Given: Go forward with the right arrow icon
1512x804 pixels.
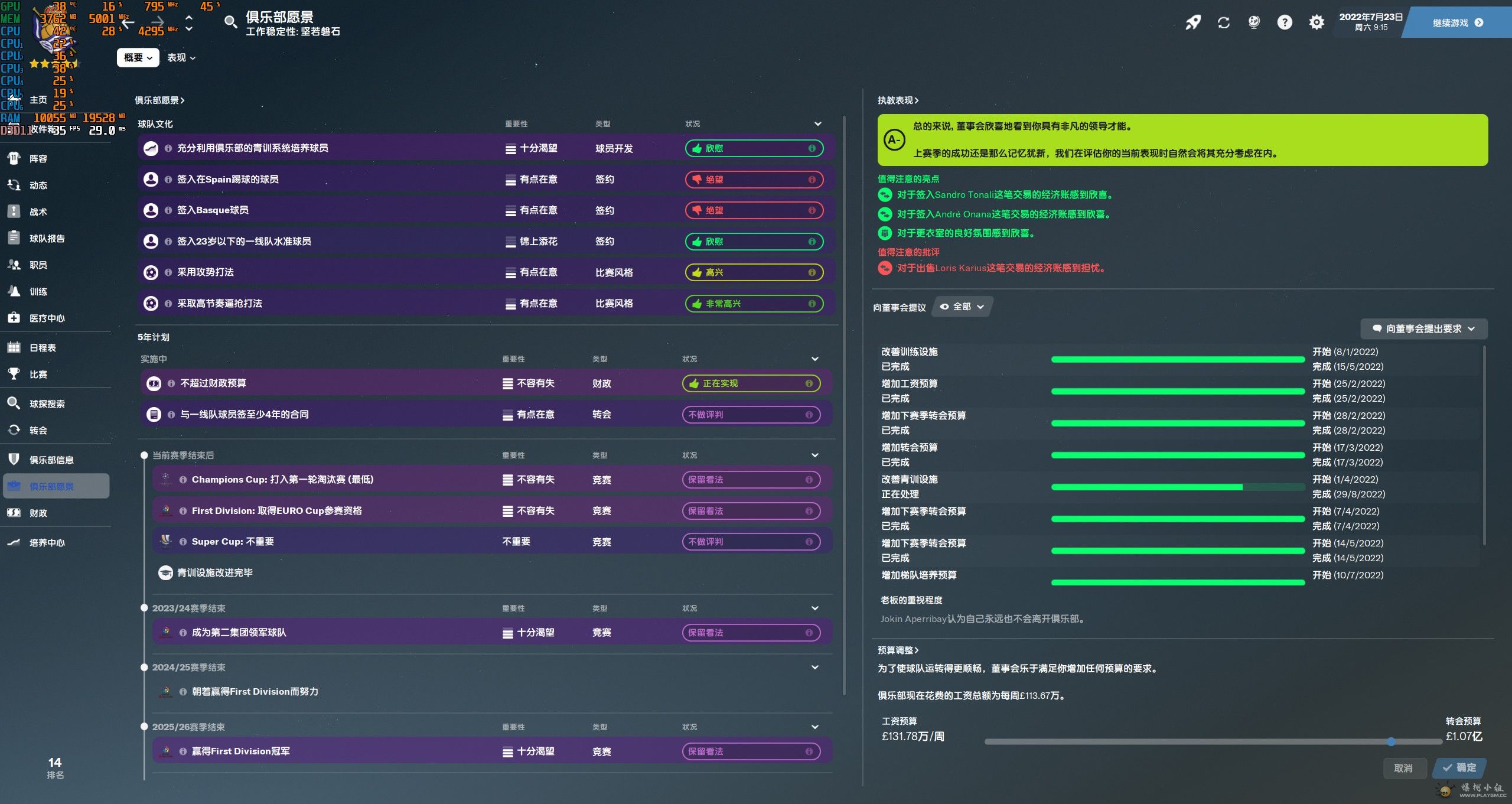Looking at the screenshot, I should tap(158, 22).
